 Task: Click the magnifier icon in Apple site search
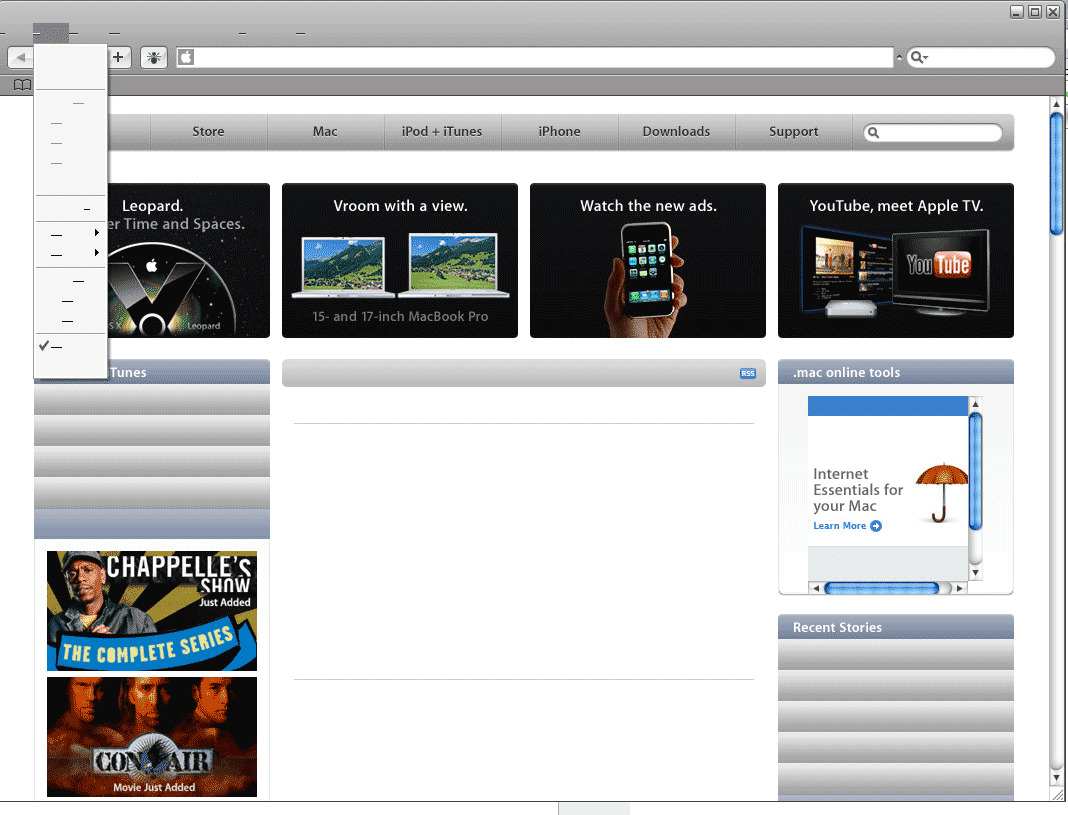tap(873, 133)
